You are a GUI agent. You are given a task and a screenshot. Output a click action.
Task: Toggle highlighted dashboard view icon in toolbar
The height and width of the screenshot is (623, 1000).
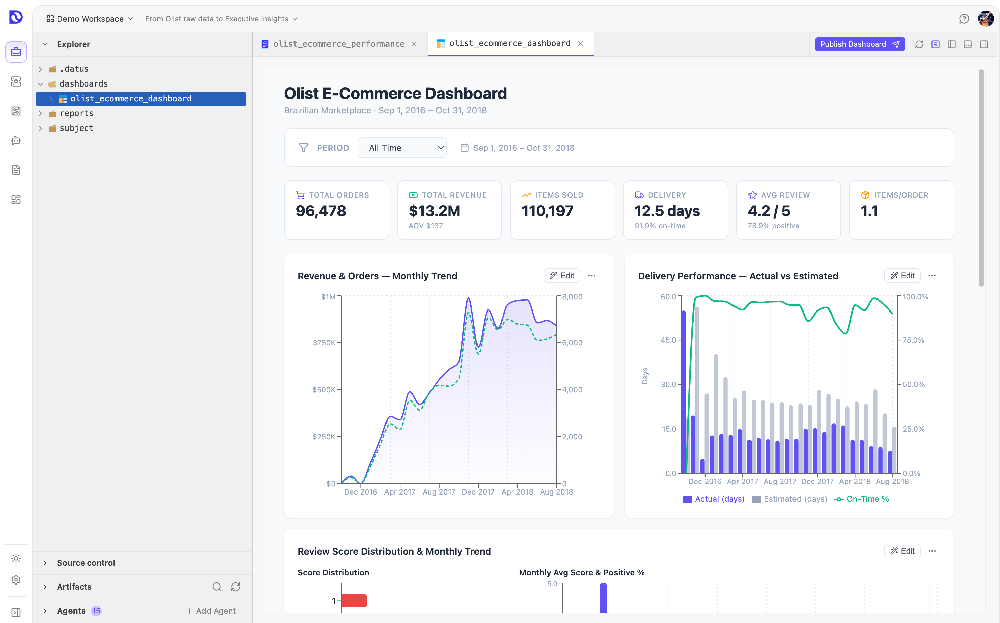point(936,44)
